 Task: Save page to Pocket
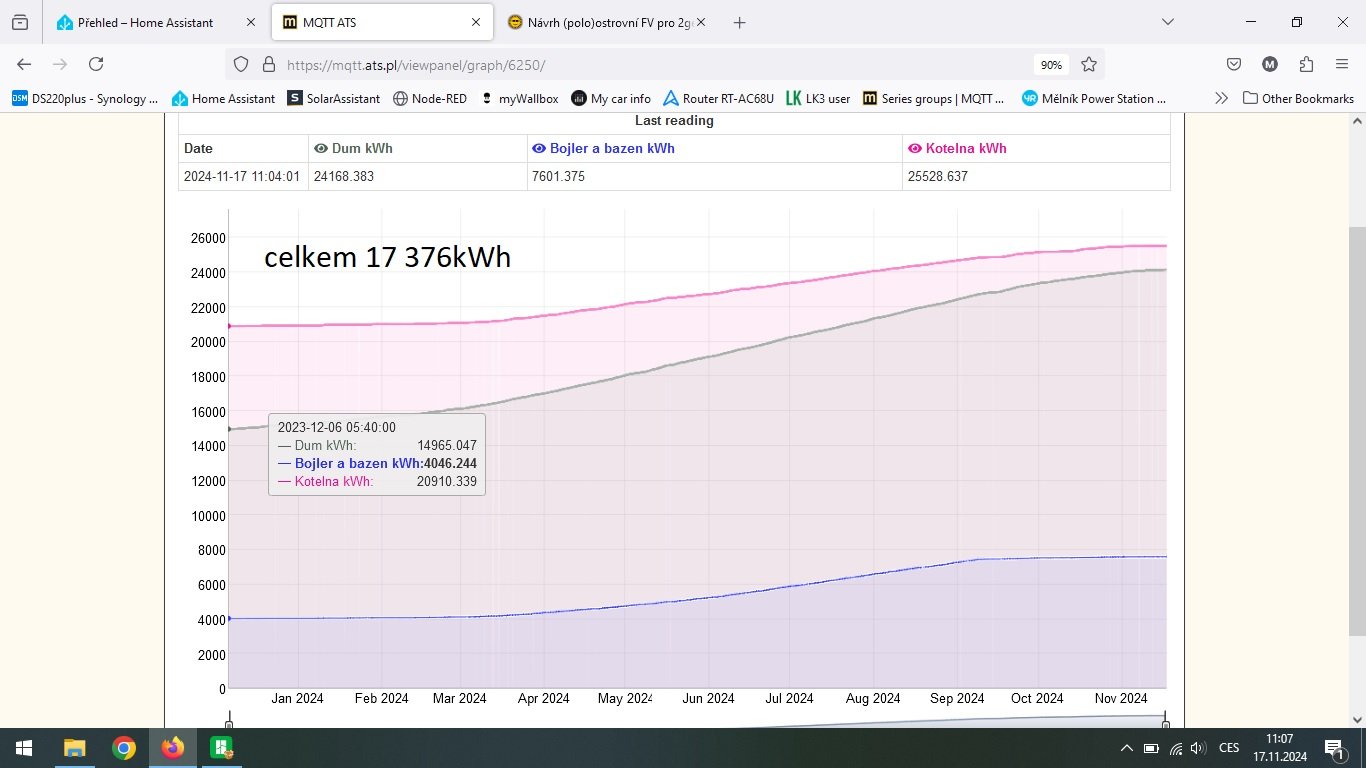click(x=1234, y=64)
